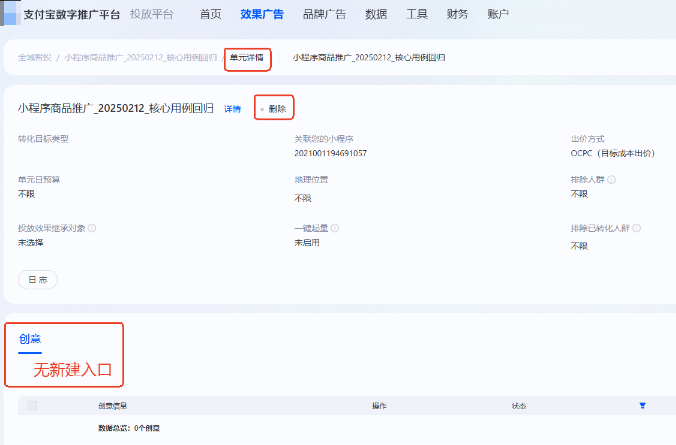Click the 删除 button

(277, 109)
